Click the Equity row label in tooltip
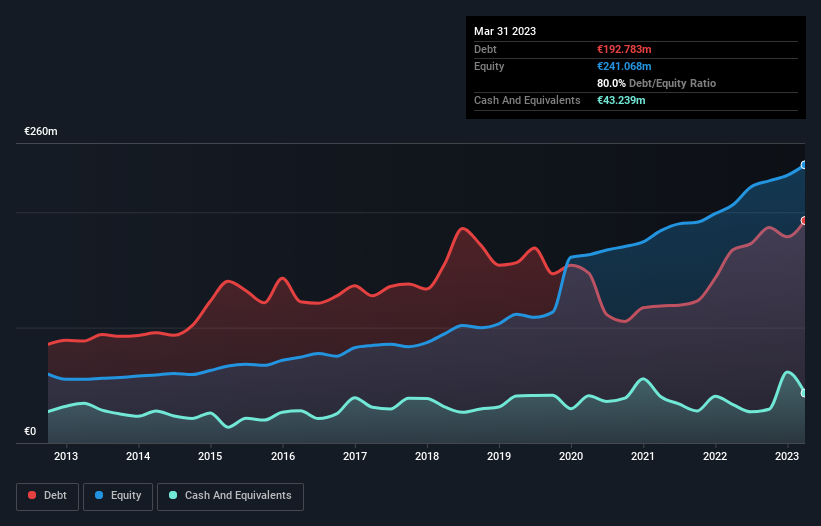The width and height of the screenshot is (821, 526). click(489, 66)
